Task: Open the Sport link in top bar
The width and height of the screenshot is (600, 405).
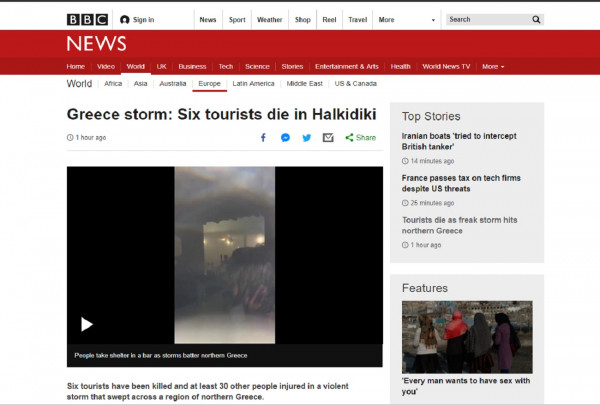Action: [x=236, y=19]
